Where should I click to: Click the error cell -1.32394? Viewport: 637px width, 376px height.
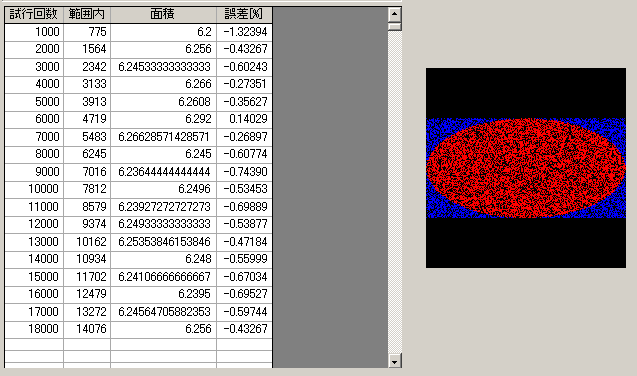[x=244, y=32]
